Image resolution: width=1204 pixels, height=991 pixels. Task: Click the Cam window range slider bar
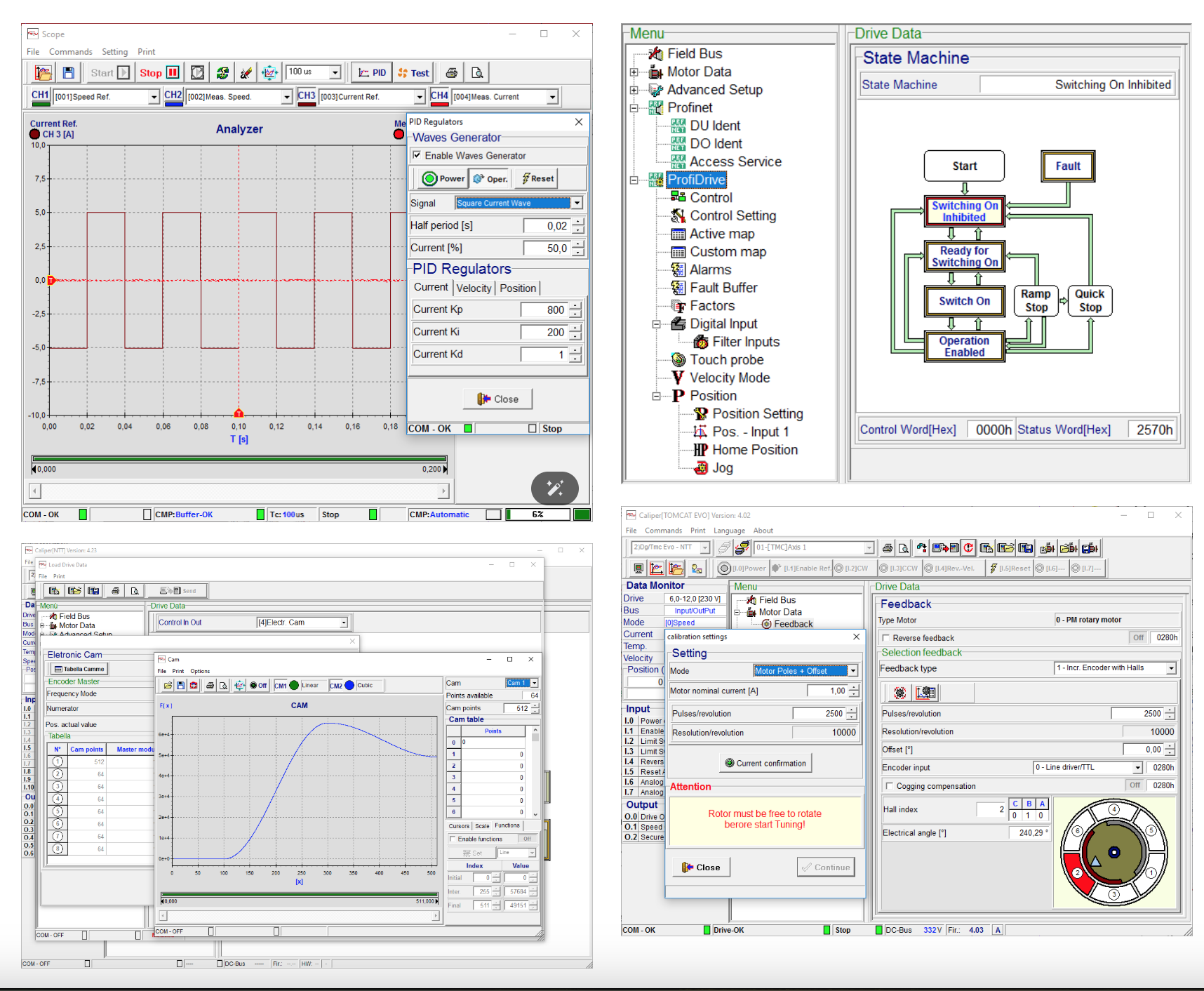click(299, 895)
